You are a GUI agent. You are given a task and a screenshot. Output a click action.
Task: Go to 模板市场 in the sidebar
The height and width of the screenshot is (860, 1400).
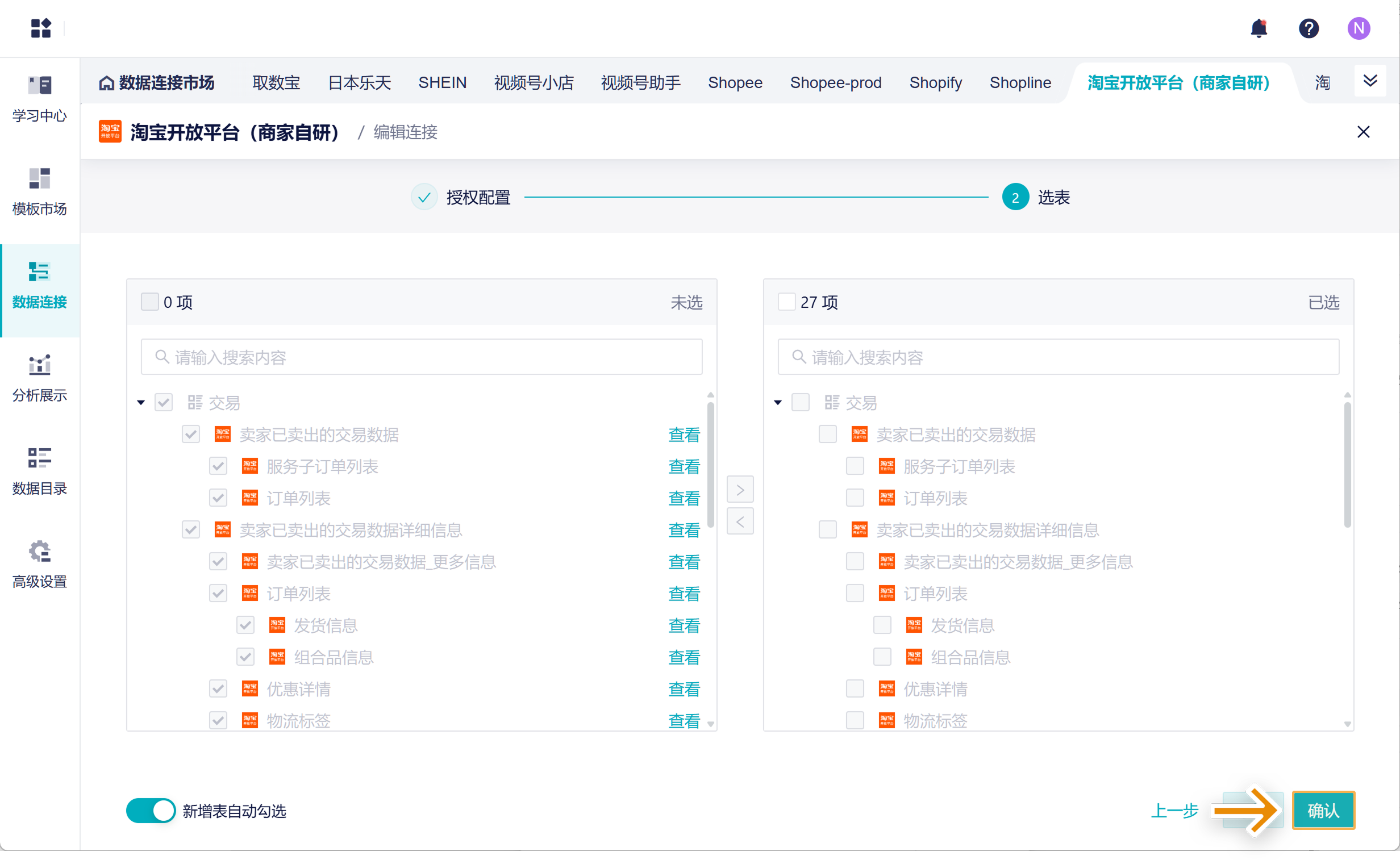pos(40,192)
